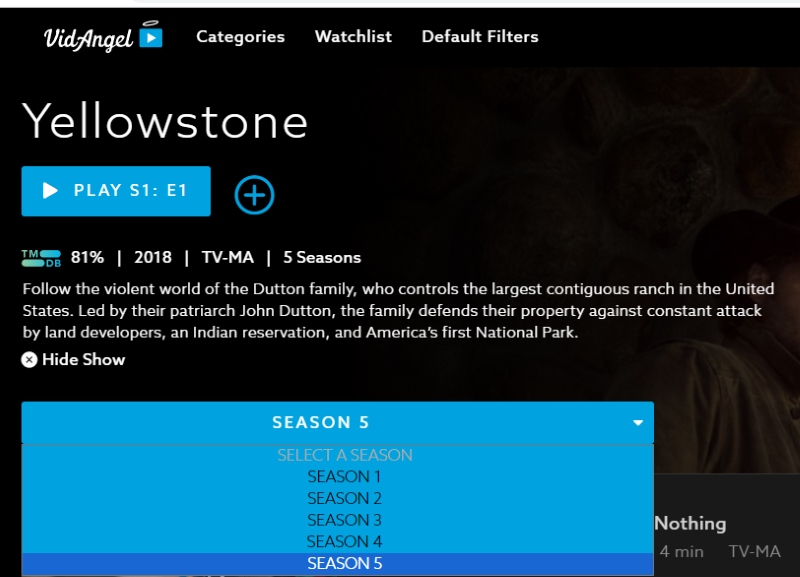
Task: Click the VidAngel logo
Action: click(x=103, y=36)
